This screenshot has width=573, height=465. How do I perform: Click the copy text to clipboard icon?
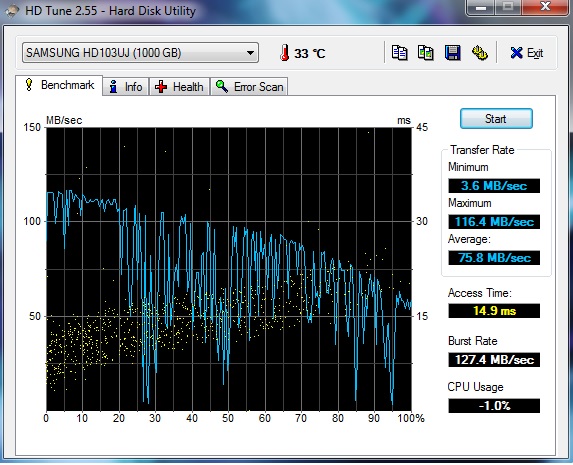[399, 53]
